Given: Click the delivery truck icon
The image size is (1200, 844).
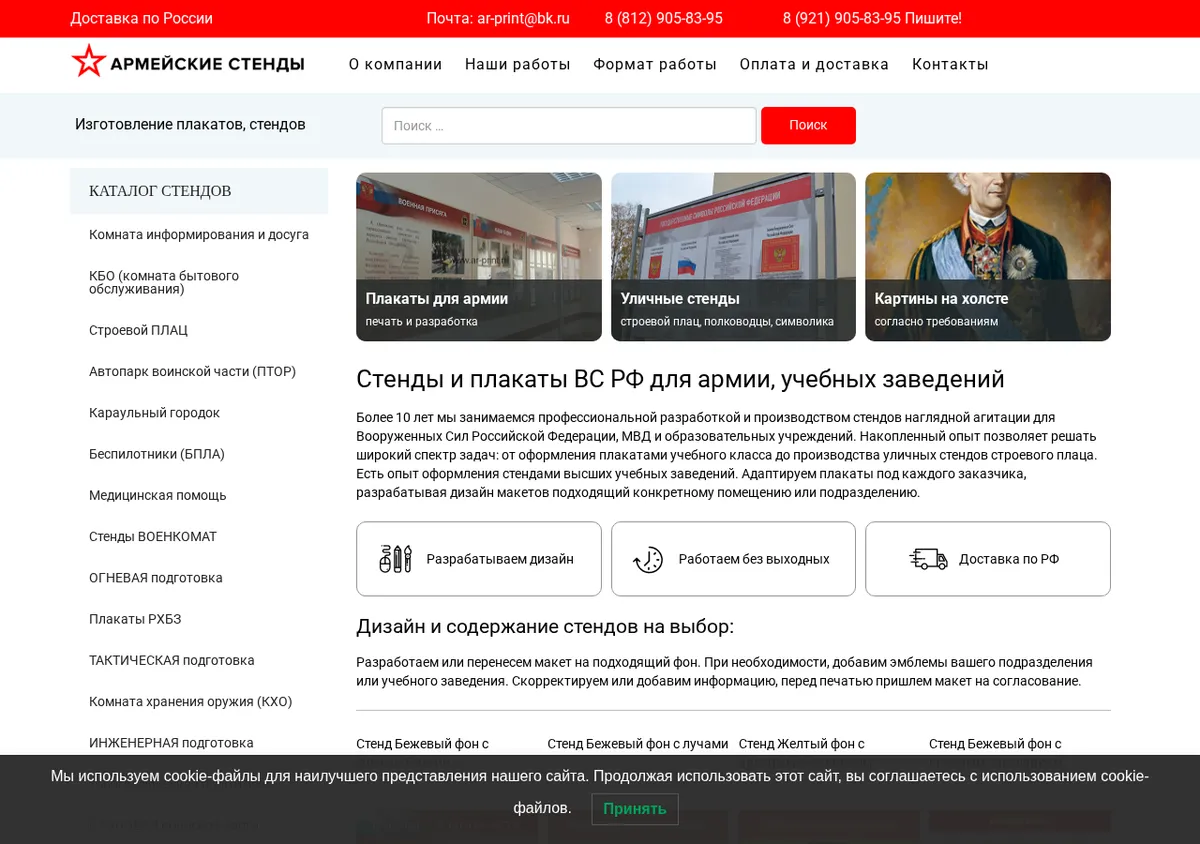Looking at the screenshot, I should tap(929, 559).
